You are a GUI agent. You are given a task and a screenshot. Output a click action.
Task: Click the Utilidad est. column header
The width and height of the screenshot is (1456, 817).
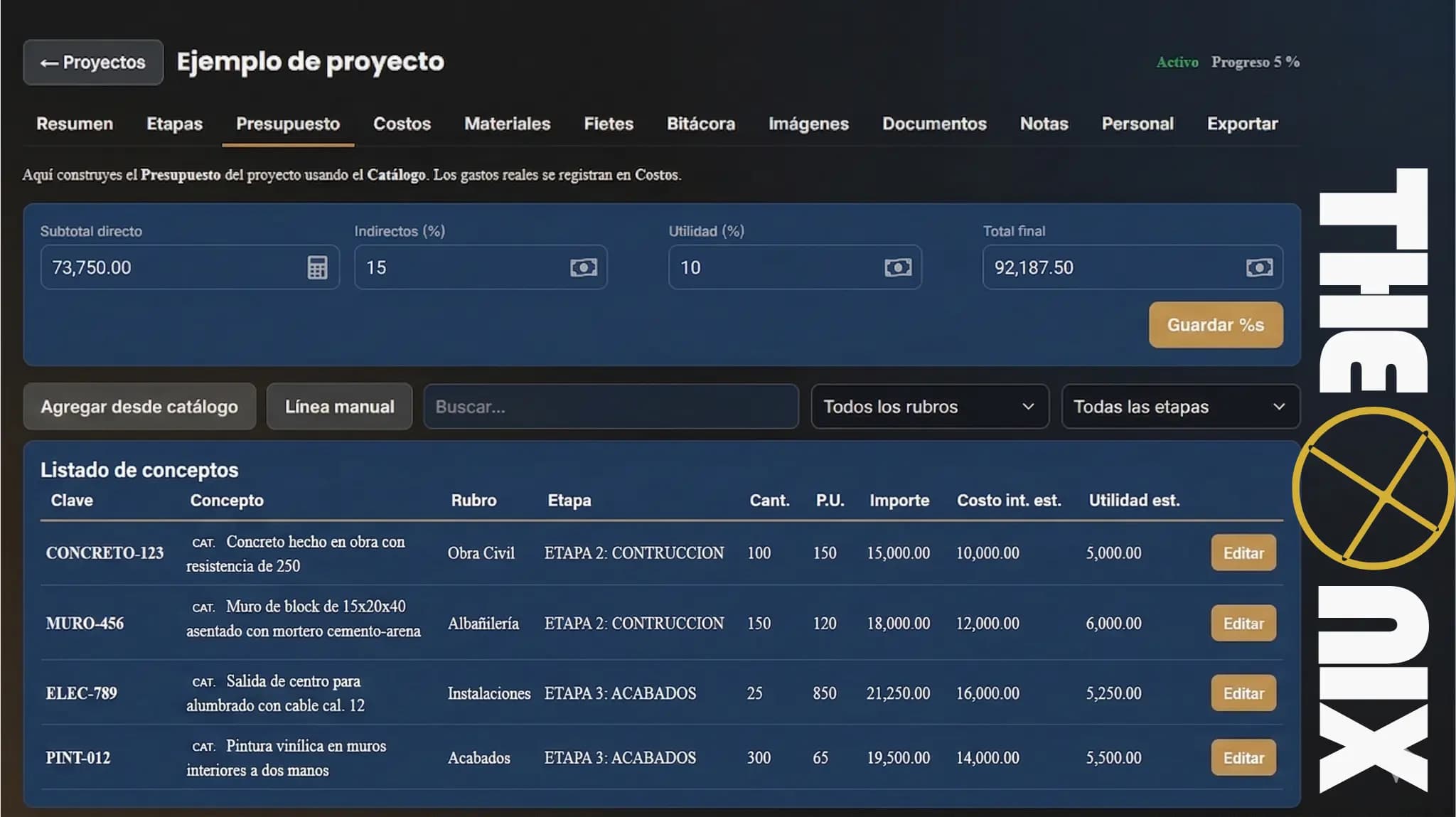click(1134, 501)
